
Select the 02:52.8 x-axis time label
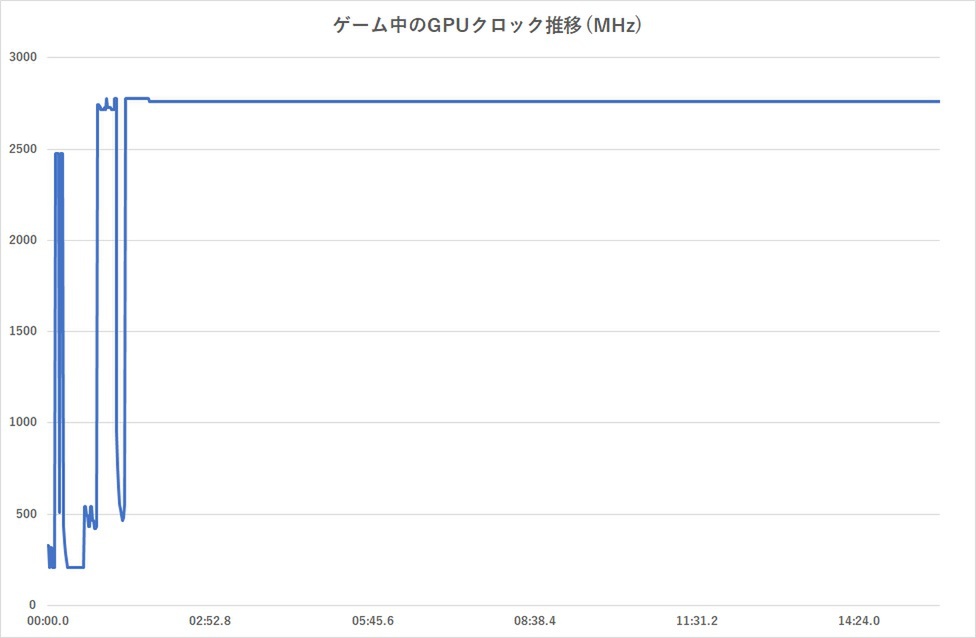[x=210, y=621]
